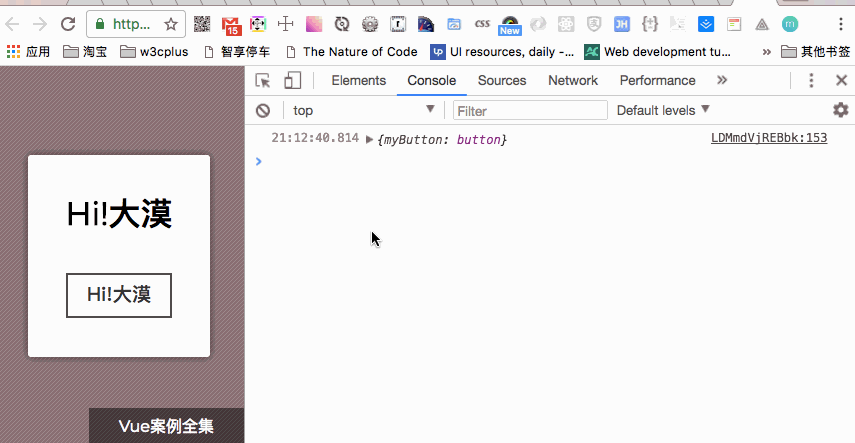This screenshot has height=443, width=855.
Task: Open Chrome's three-dot main menu
Action: [841, 24]
